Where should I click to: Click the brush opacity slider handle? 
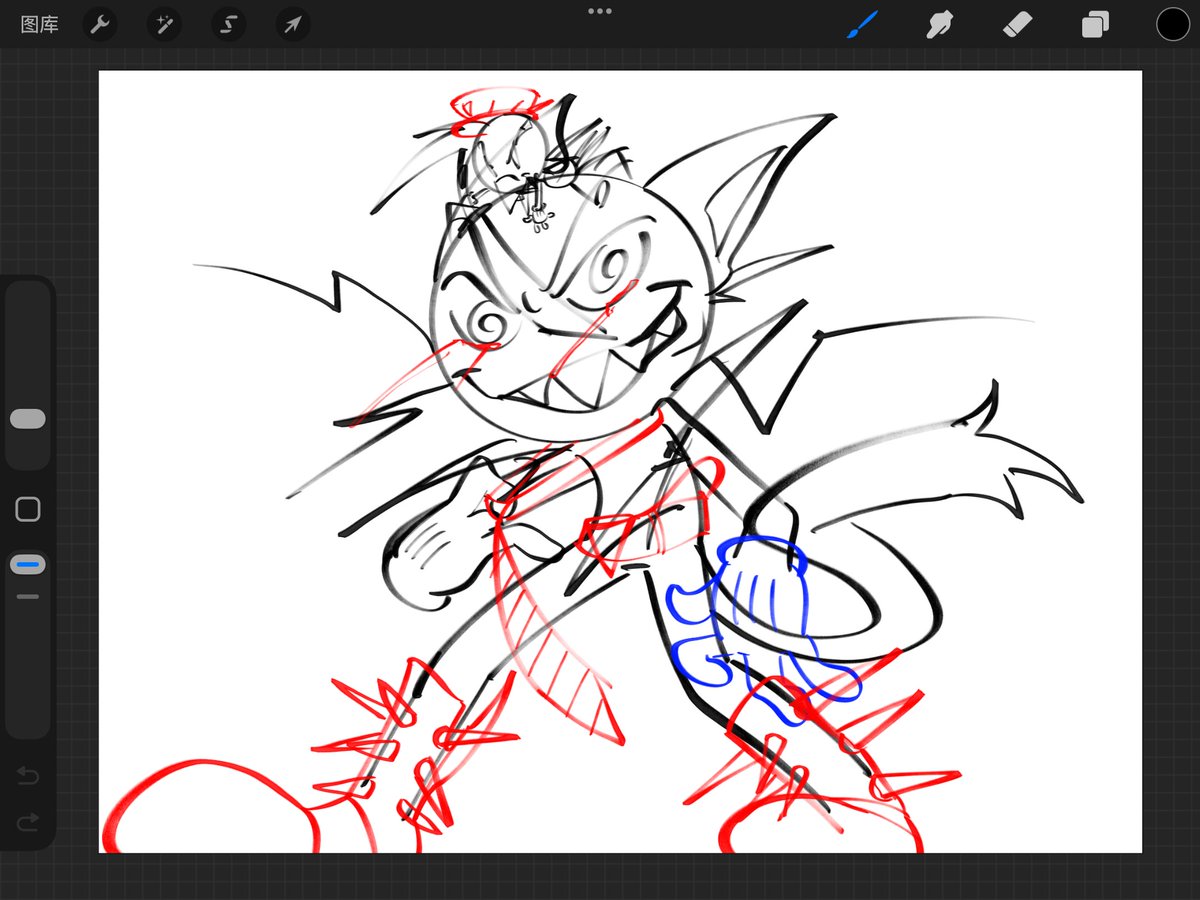(28, 565)
